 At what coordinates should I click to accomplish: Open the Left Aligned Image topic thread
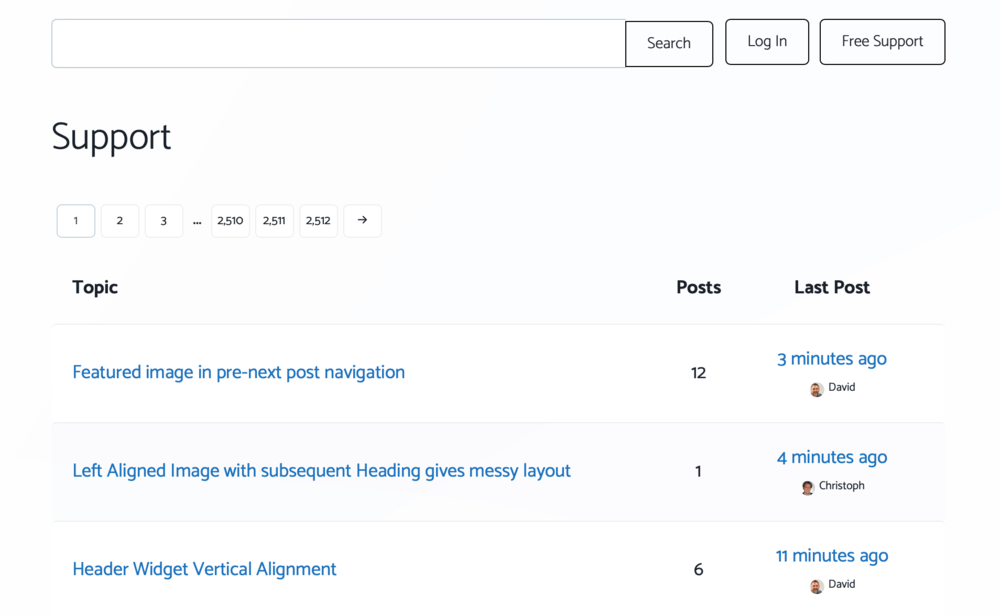[321, 470]
